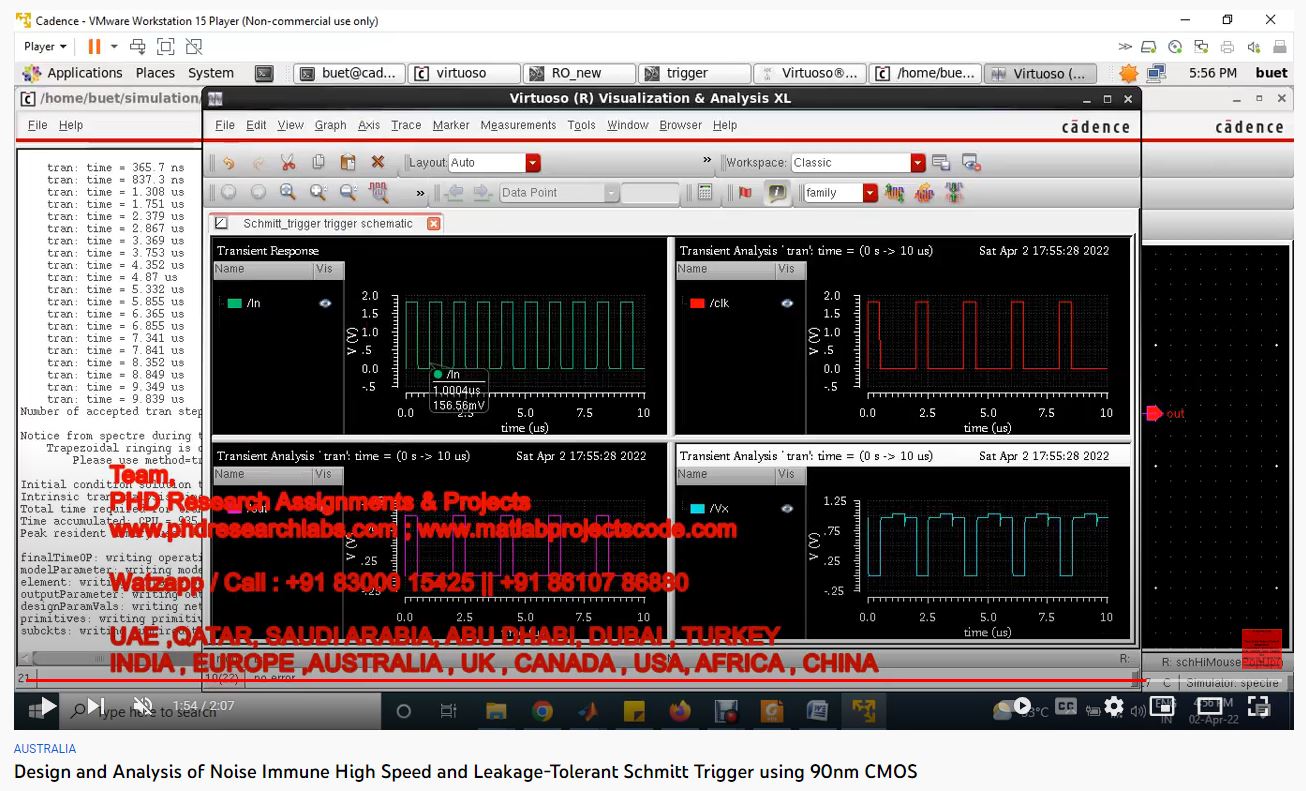Click the Undo arrow icon
1306x791 pixels.
click(x=229, y=163)
